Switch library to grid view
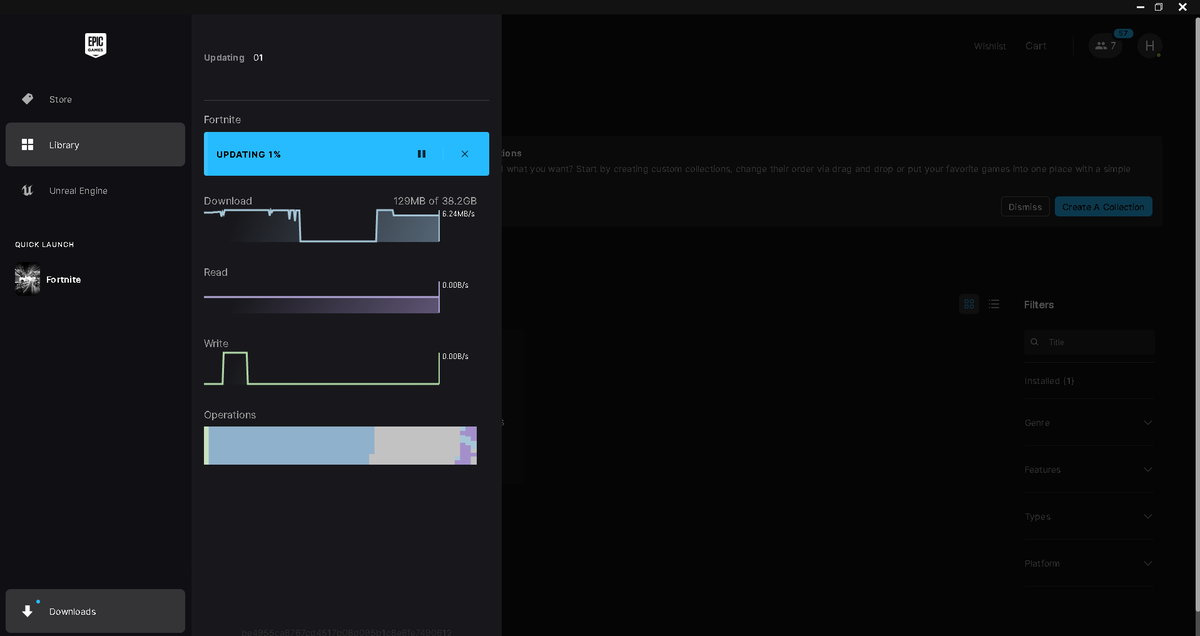The image size is (1200, 636). [x=968, y=304]
